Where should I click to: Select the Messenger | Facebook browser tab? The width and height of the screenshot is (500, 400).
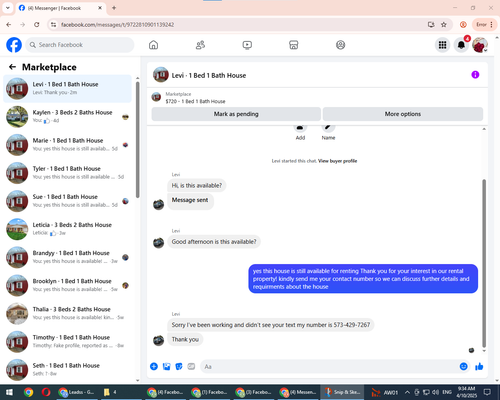[x=60, y=8]
